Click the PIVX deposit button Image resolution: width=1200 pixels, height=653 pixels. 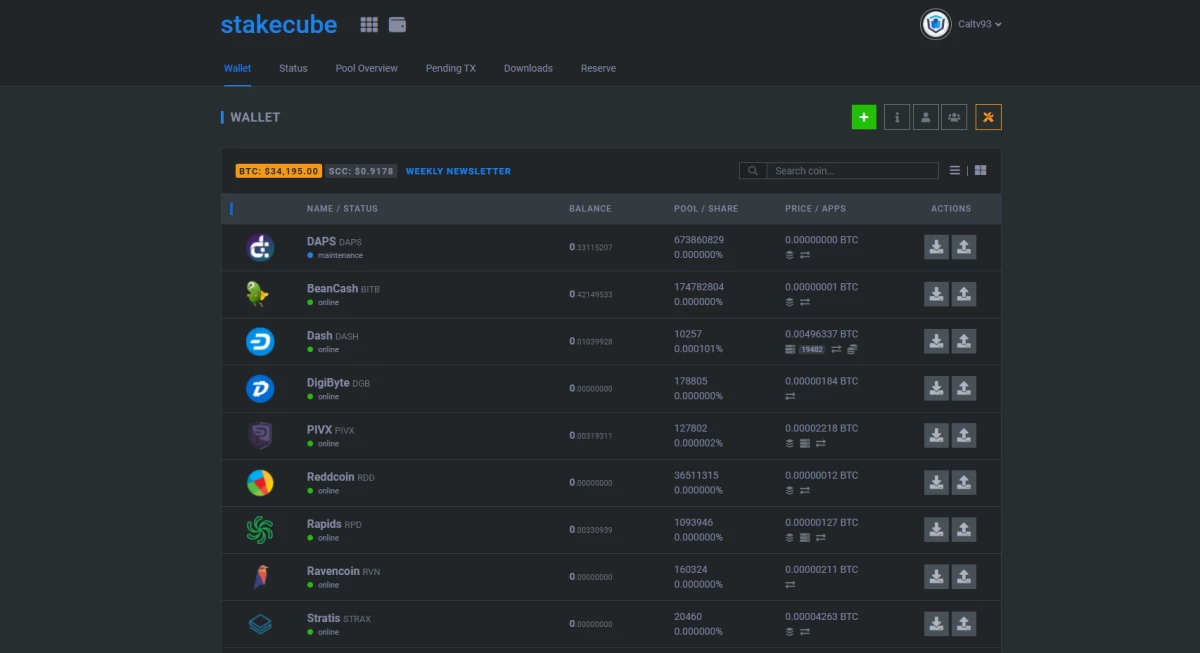pyautogui.click(x=936, y=435)
